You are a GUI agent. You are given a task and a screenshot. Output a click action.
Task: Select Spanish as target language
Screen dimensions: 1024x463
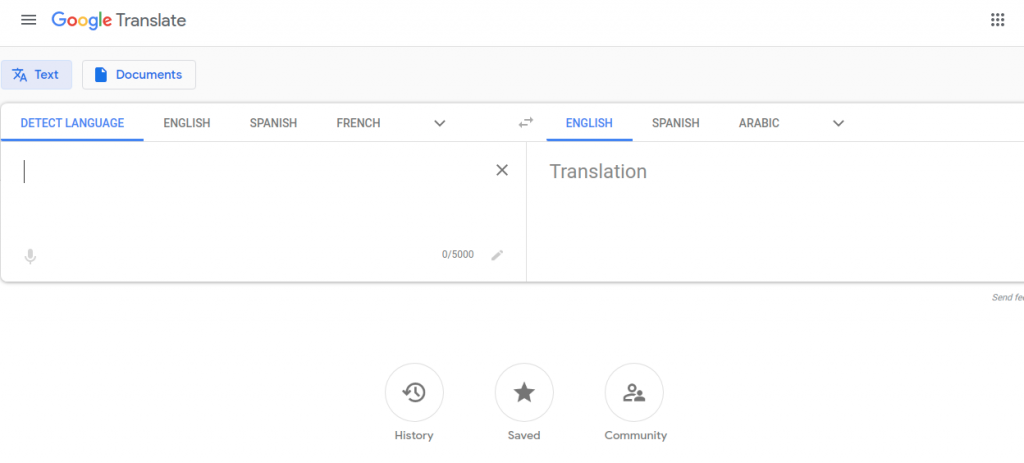click(x=675, y=123)
